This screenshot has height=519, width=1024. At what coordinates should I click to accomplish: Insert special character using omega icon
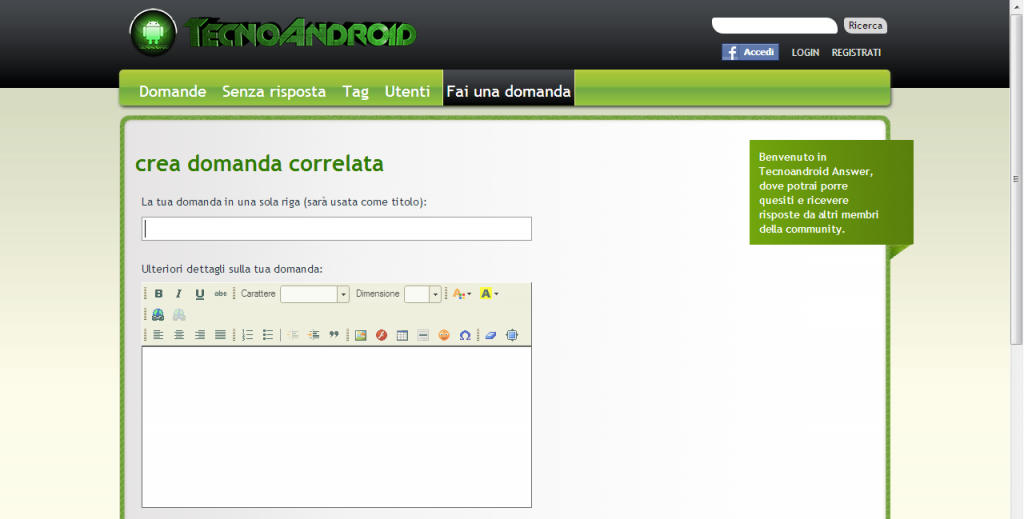click(465, 335)
